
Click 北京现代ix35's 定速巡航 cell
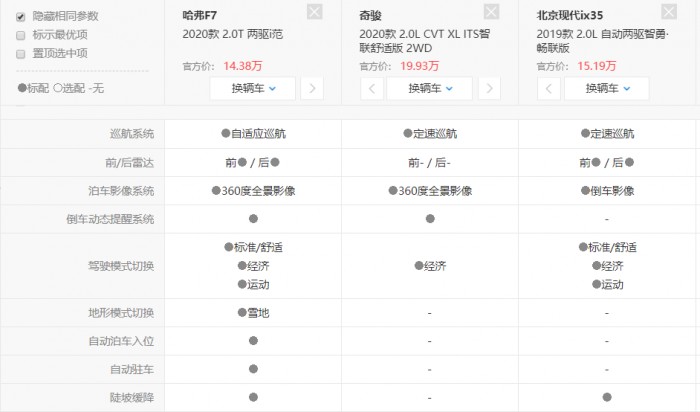click(x=608, y=134)
